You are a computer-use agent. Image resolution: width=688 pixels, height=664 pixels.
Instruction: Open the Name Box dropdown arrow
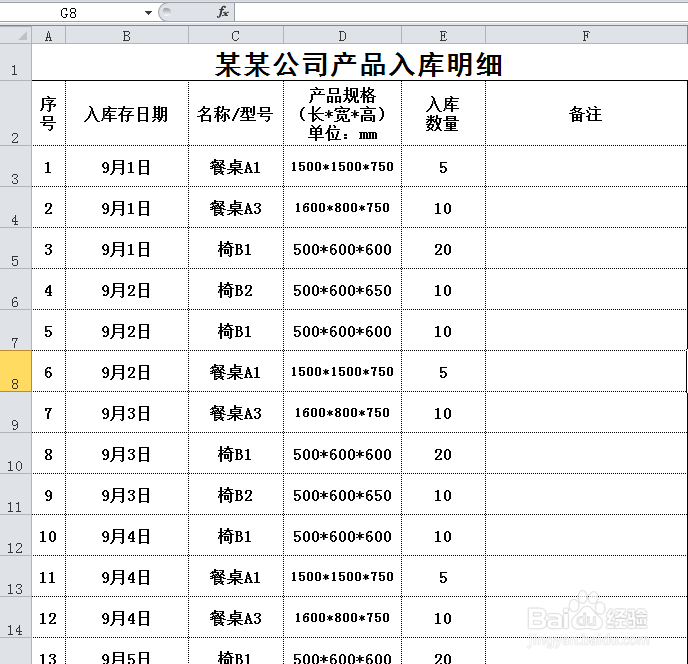click(x=148, y=13)
